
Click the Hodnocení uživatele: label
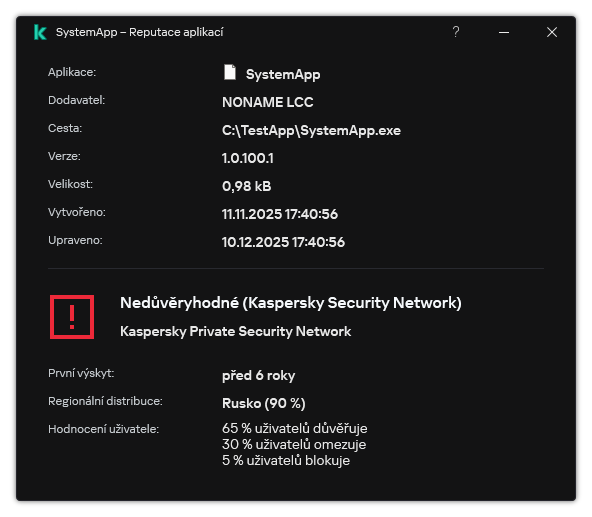click(x=103, y=429)
